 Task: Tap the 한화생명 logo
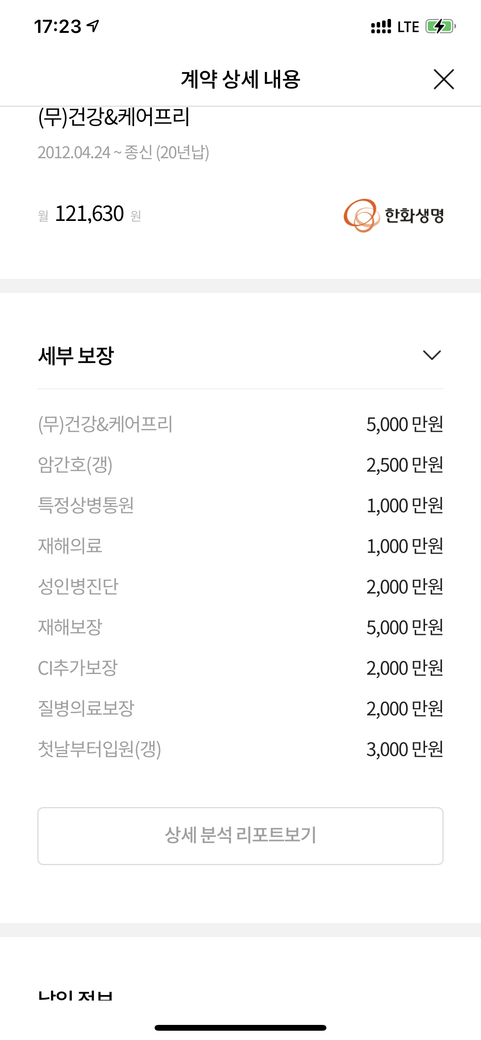pos(393,216)
